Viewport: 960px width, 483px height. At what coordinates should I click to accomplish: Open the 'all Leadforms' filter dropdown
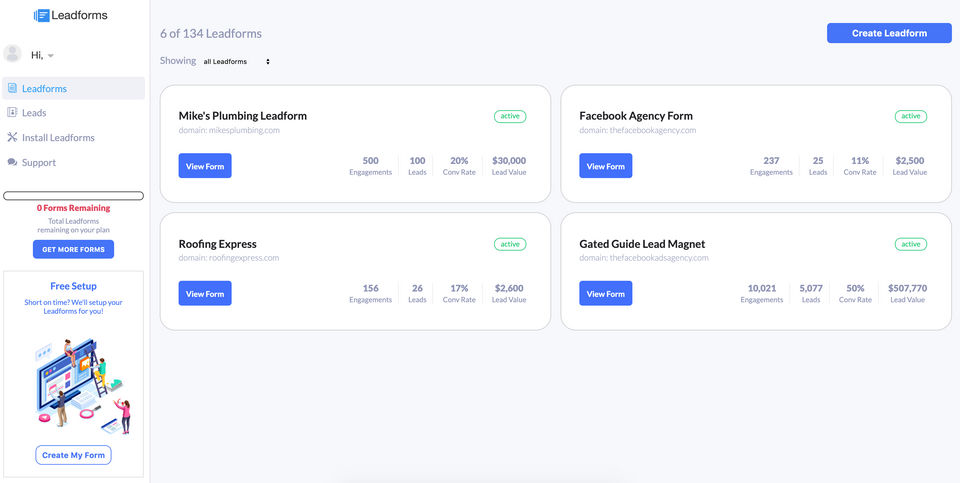(x=236, y=61)
